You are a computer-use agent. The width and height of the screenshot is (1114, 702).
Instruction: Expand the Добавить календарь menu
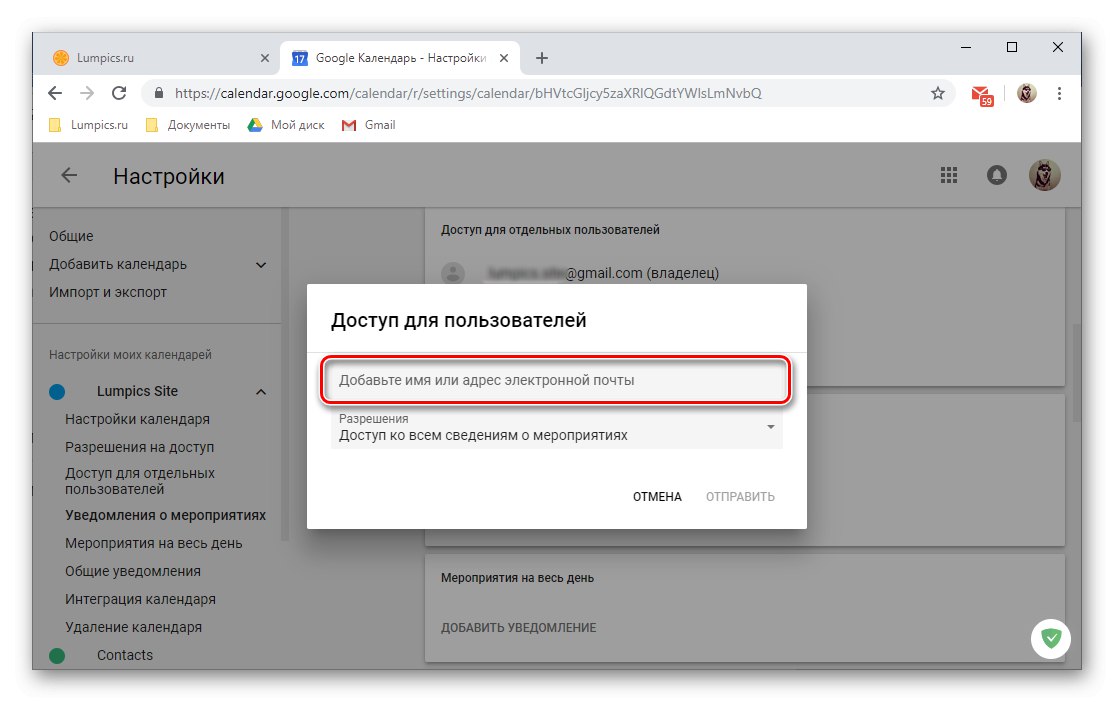point(261,264)
